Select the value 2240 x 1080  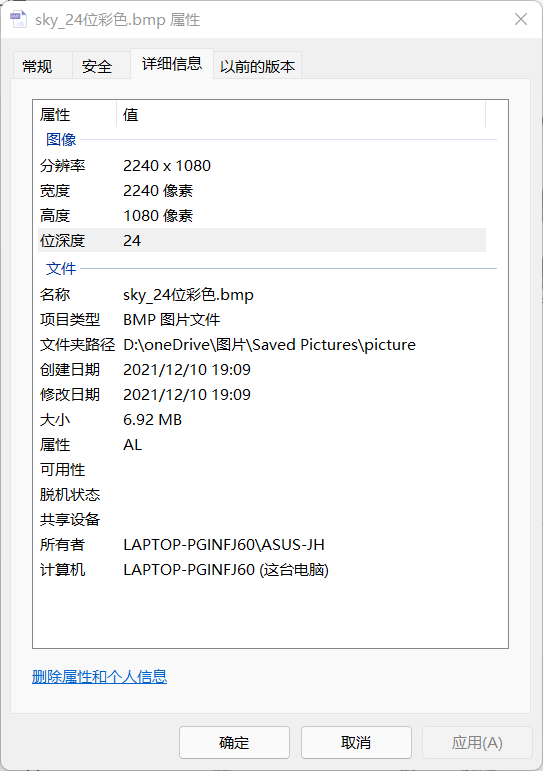(167, 166)
